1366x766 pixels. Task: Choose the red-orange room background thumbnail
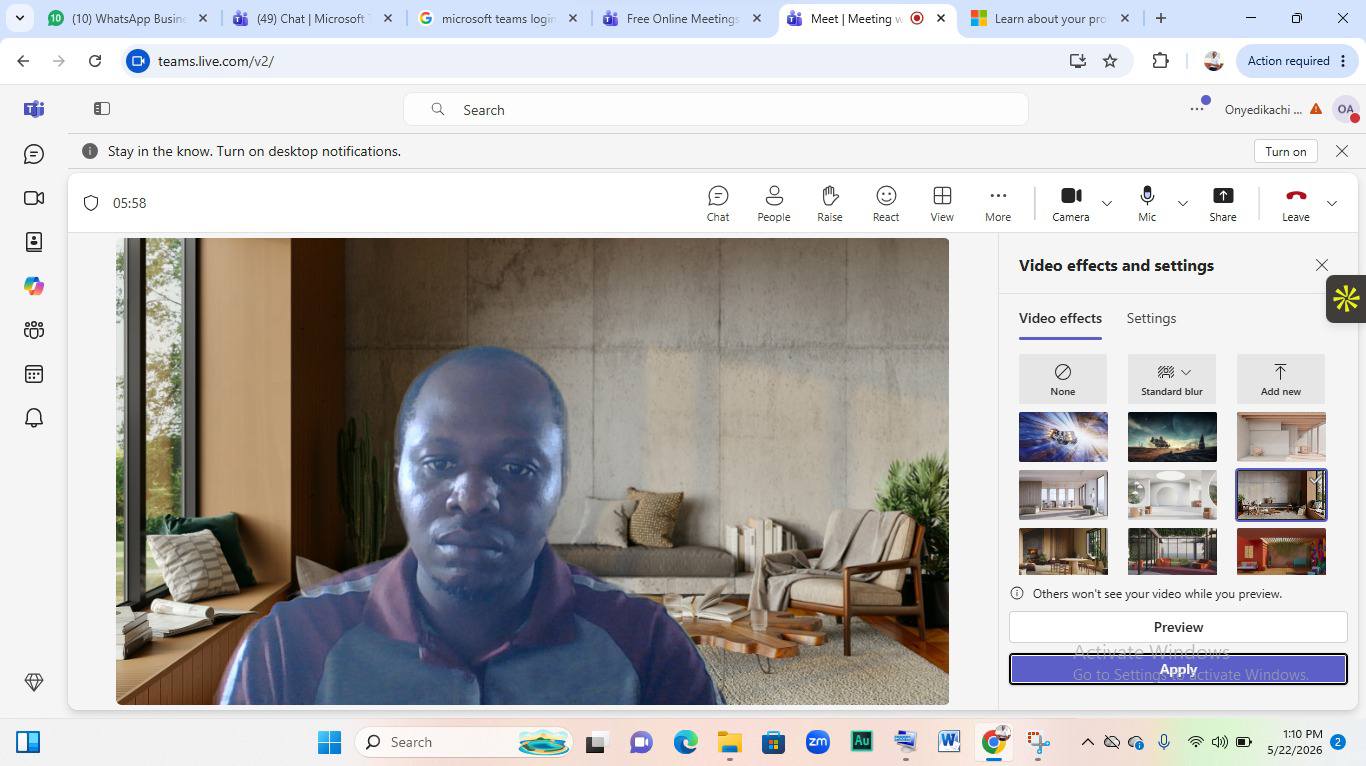1281,552
